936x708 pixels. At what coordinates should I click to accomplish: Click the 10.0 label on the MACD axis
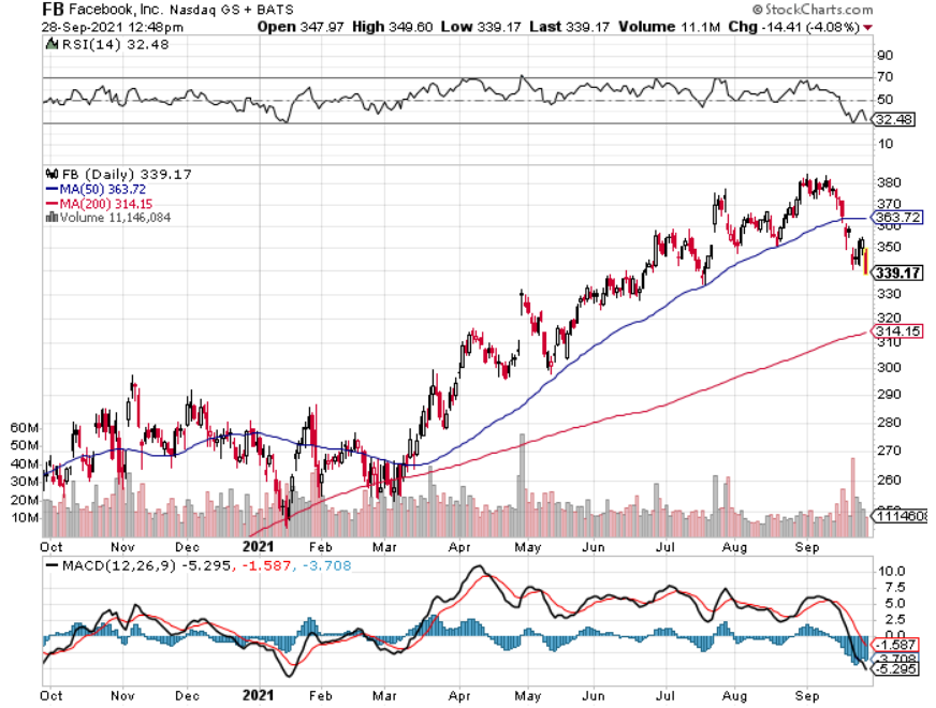(x=891, y=571)
